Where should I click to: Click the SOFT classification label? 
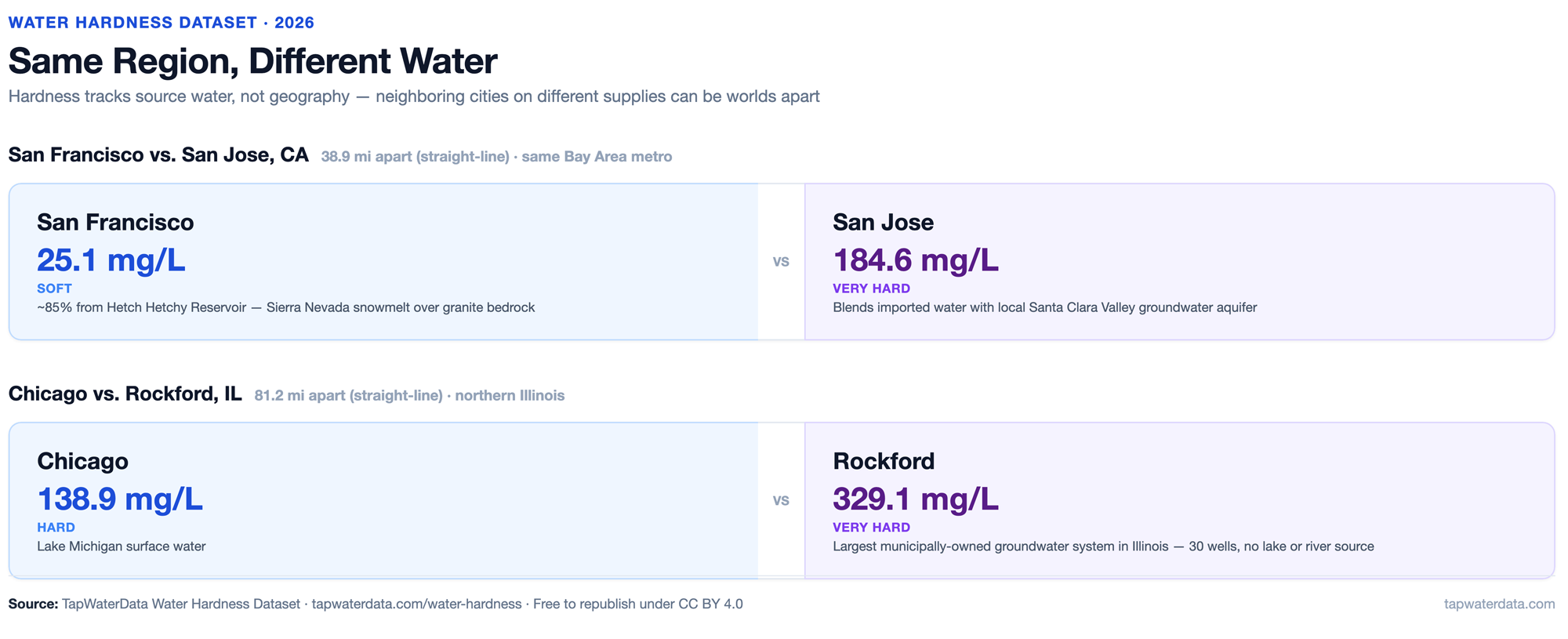pos(54,289)
